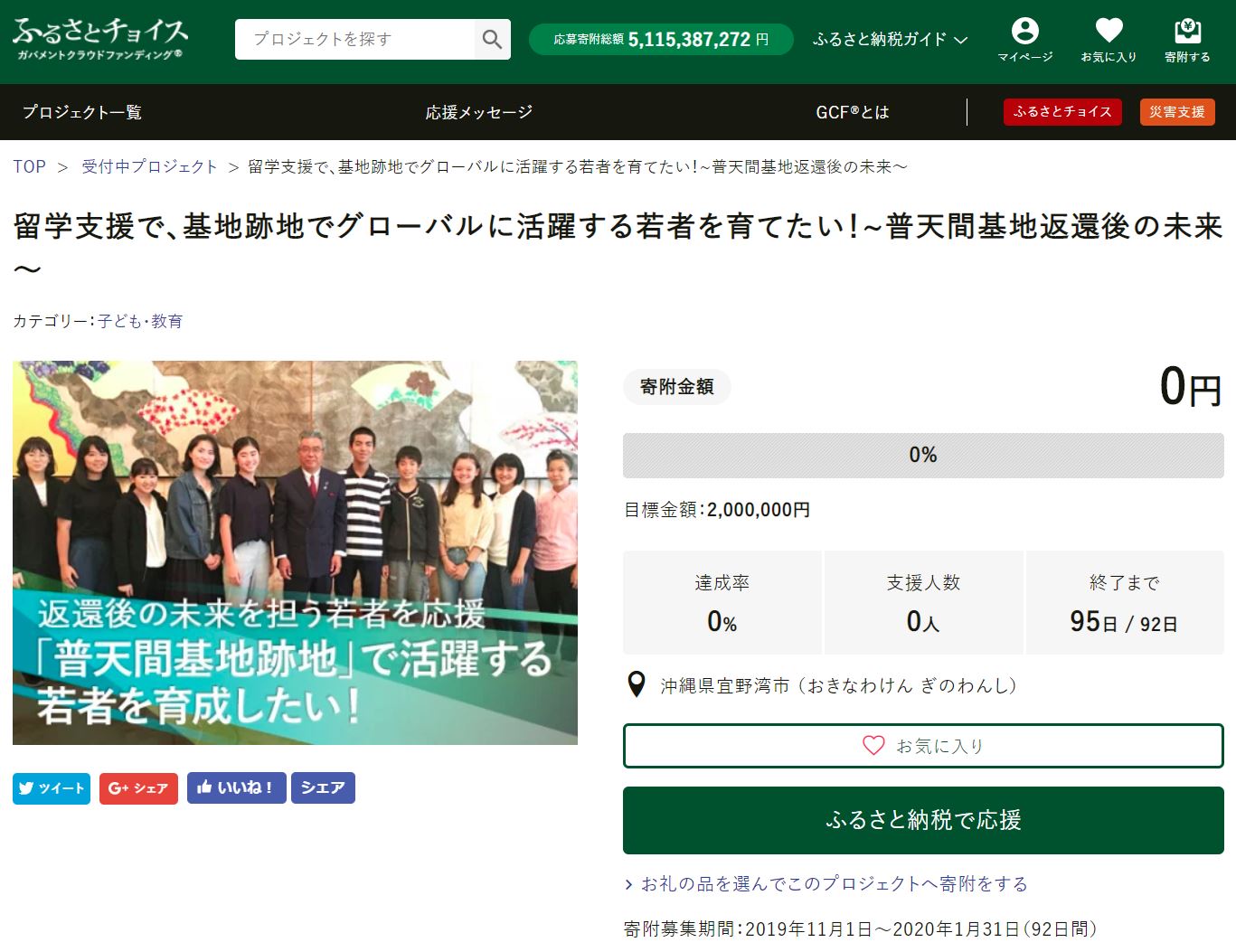Click ふるさと納税で応援 green button
Screen dimensions: 1236x952
[923, 820]
